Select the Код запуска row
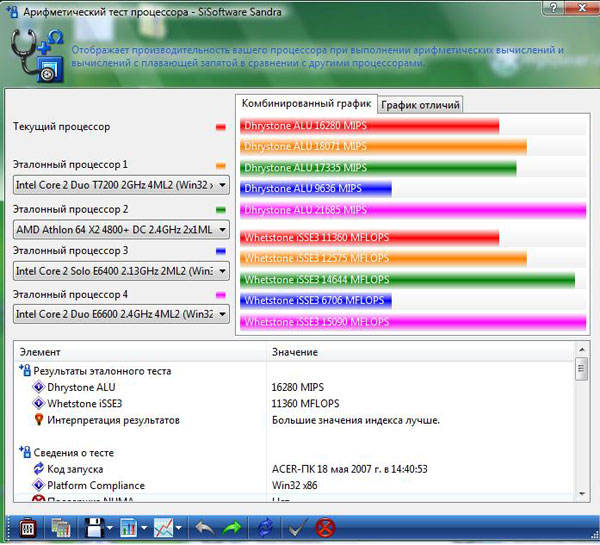This screenshot has height=545, width=600. (x=295, y=469)
